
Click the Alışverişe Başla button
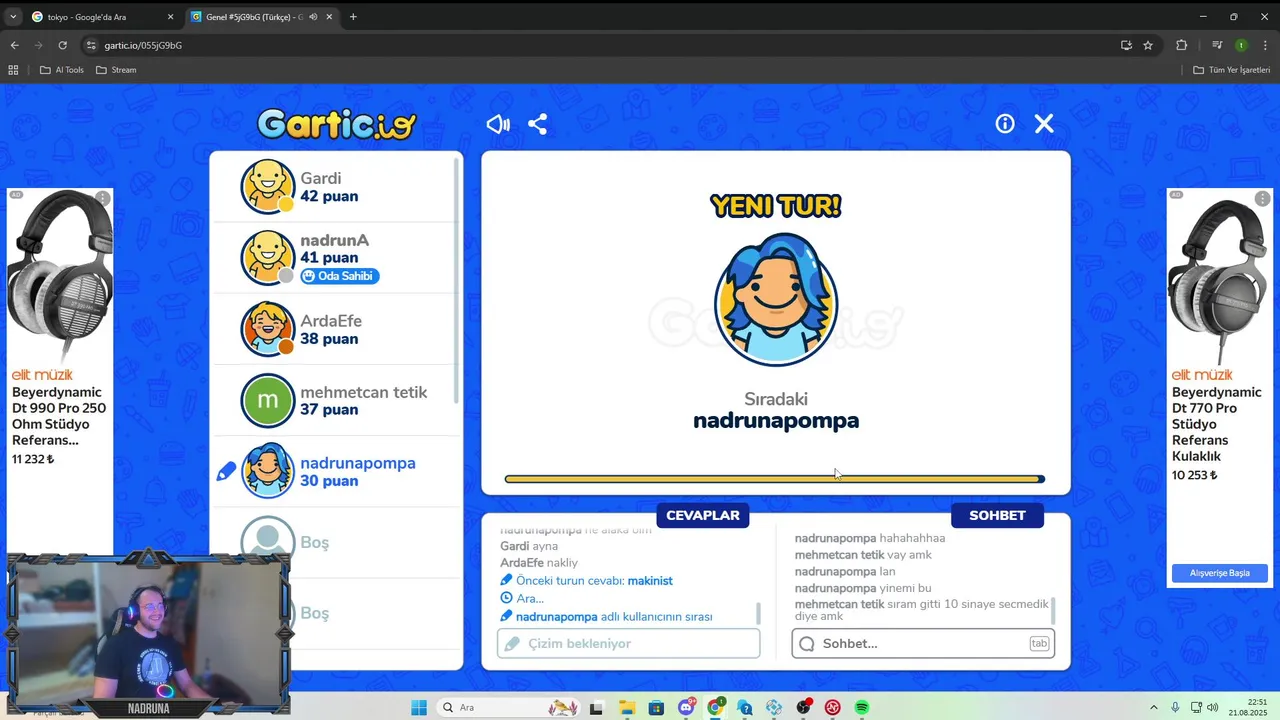[1219, 573]
